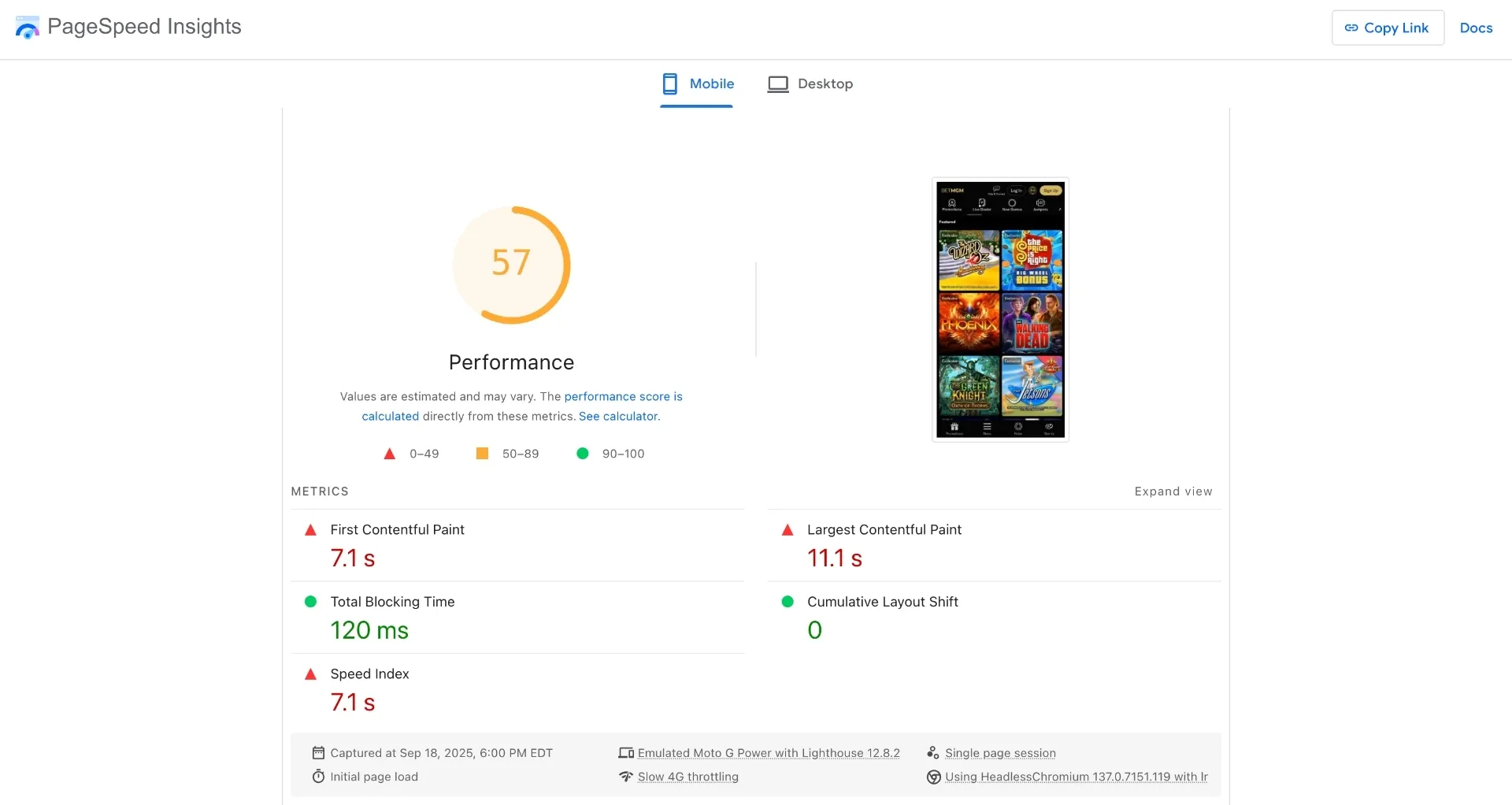Screen dimensions: 1512x805
Task: Click the Slow 4G throttling label
Action: coord(687,777)
